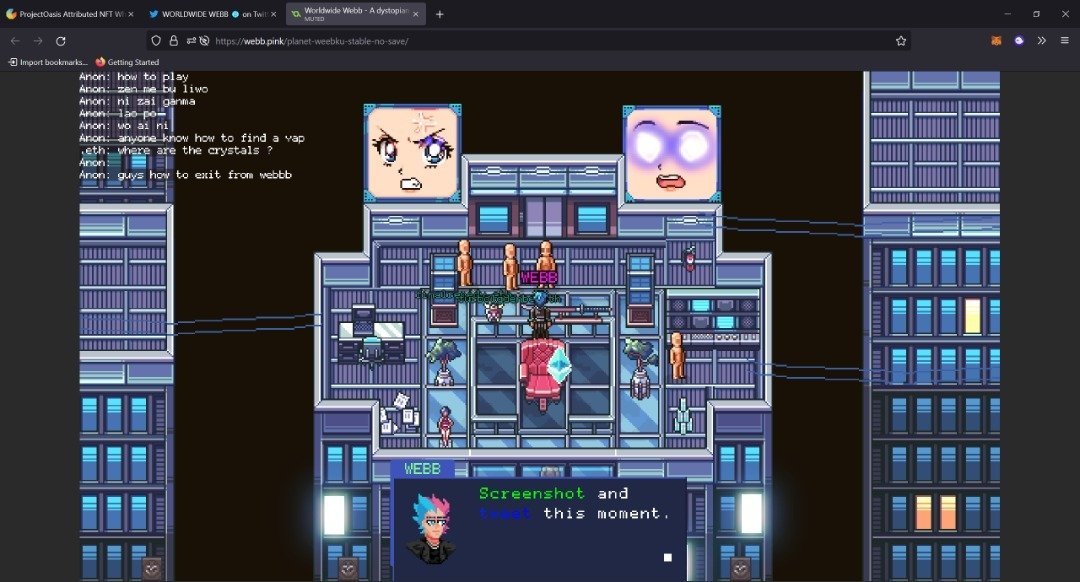Open the site permissions icon in address bar

pyautogui.click(x=191, y=41)
